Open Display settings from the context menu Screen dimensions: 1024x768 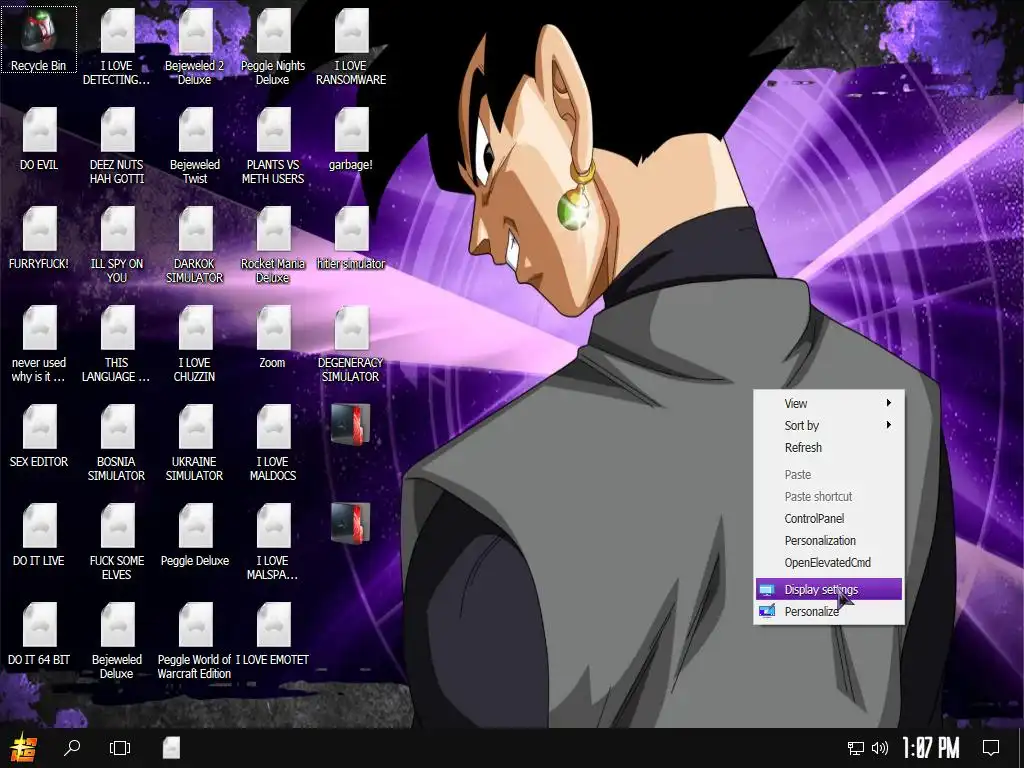click(829, 589)
